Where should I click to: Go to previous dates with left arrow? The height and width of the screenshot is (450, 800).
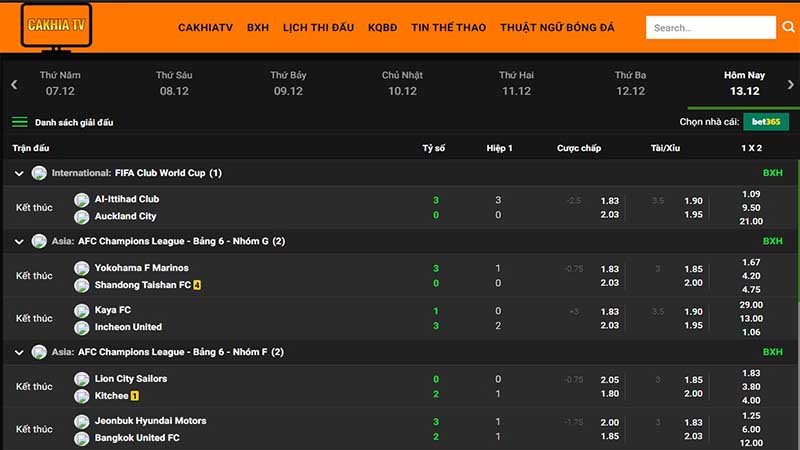(x=14, y=85)
